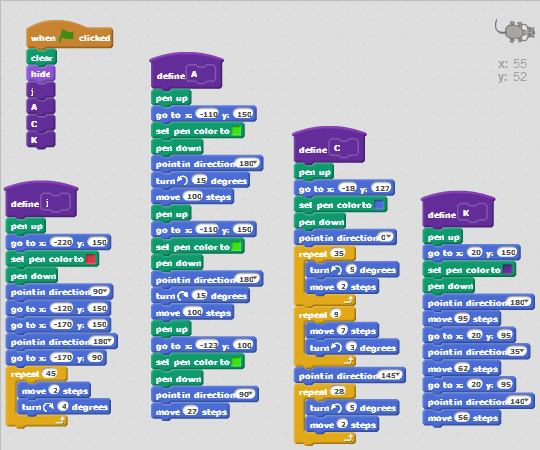Click the loop arrow of the 'repeat 45' block
Image resolution: width=540 pixels, height=450 pixels.
pyautogui.click(x=61, y=420)
